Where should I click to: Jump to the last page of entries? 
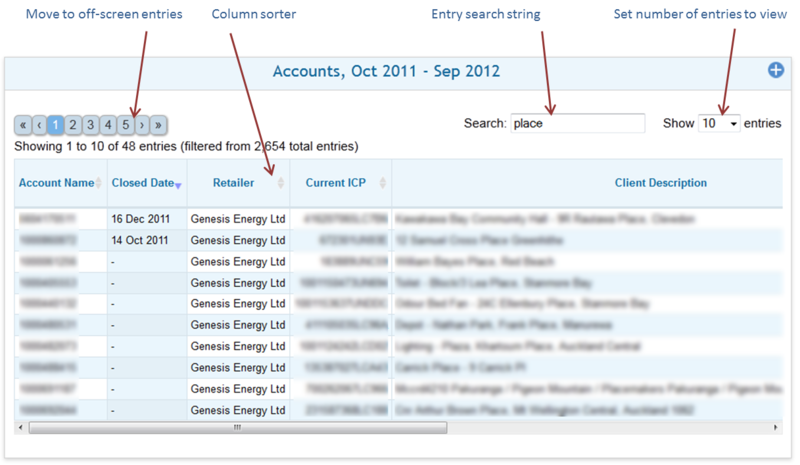click(159, 125)
